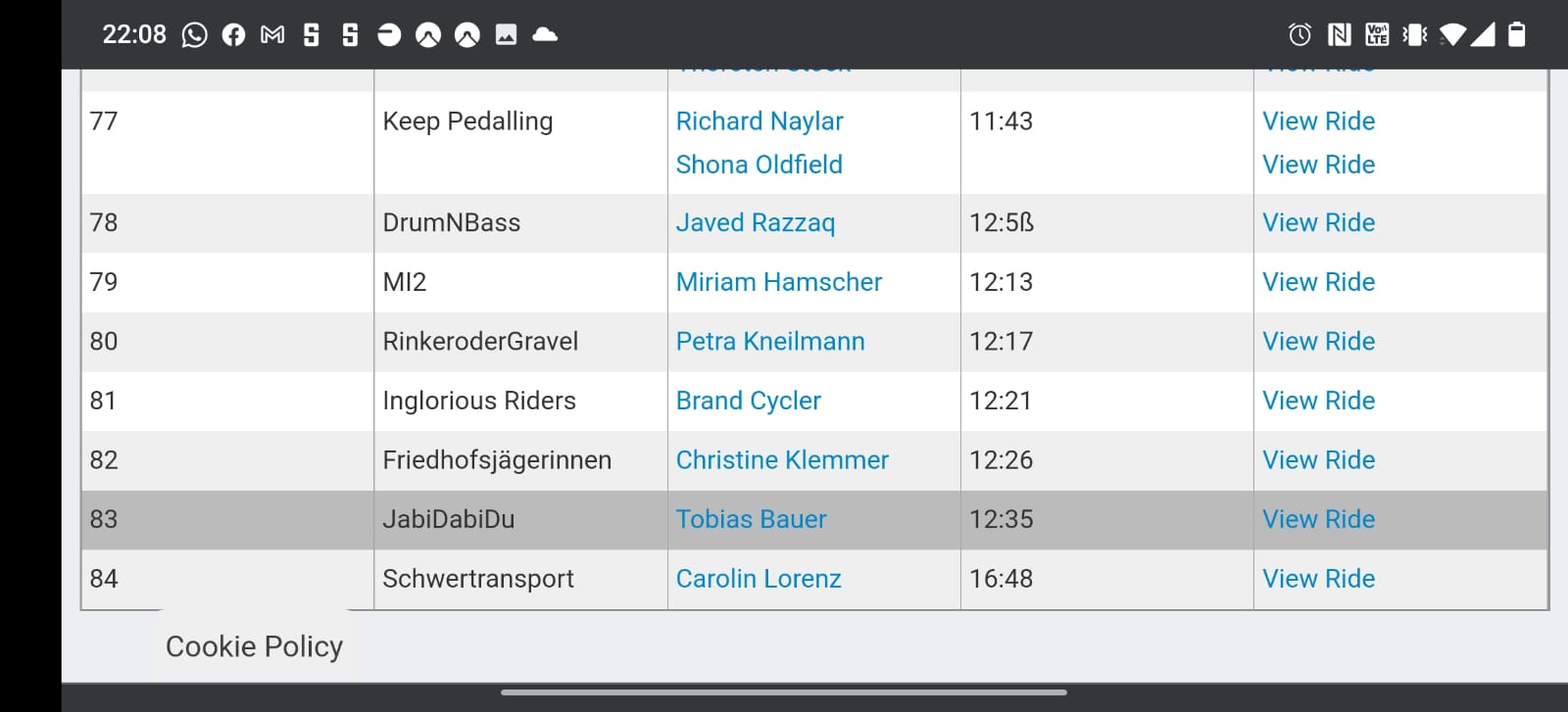Open the Cookie Policy tab
Image resolution: width=1568 pixels, height=712 pixels.
254,646
